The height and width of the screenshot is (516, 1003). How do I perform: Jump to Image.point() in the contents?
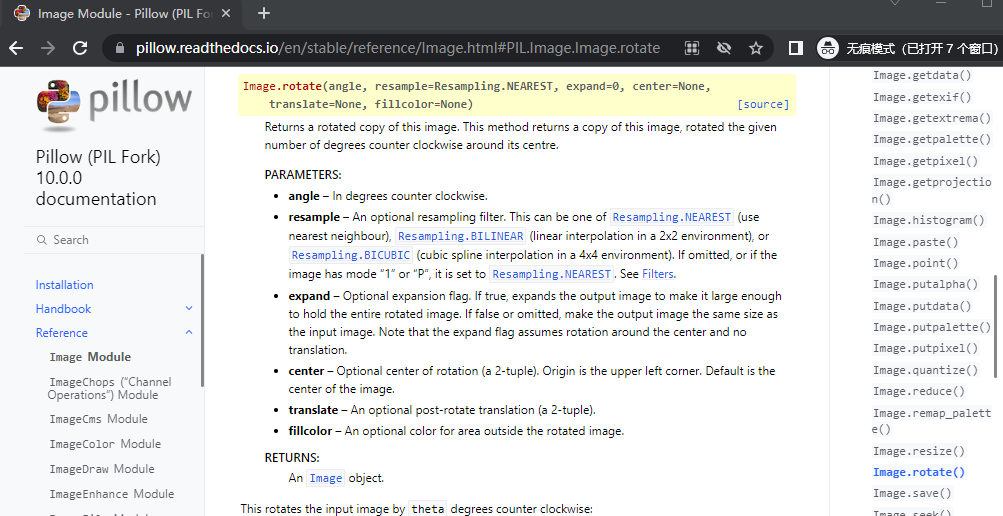tap(915, 263)
